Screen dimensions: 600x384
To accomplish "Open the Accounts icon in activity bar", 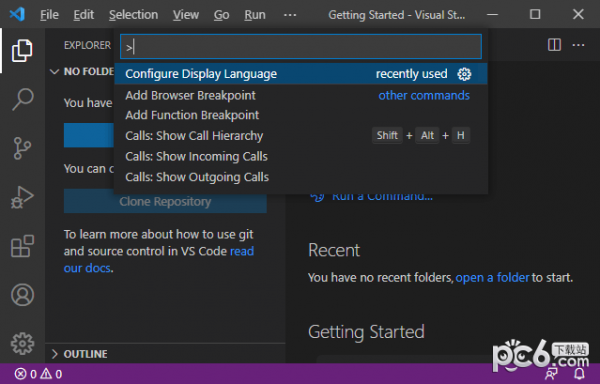I will [22, 295].
